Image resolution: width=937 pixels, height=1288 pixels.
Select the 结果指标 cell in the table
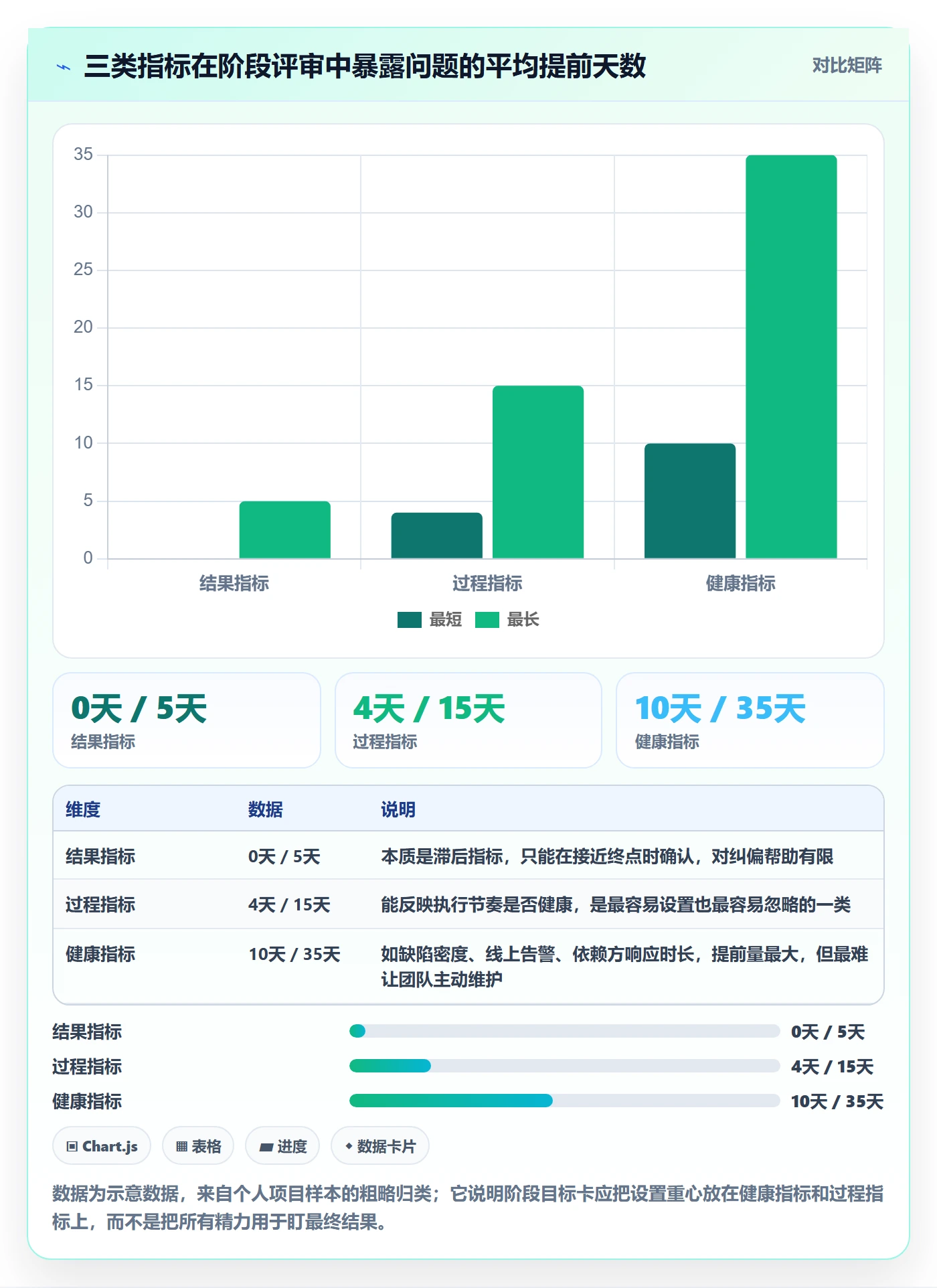click(100, 856)
